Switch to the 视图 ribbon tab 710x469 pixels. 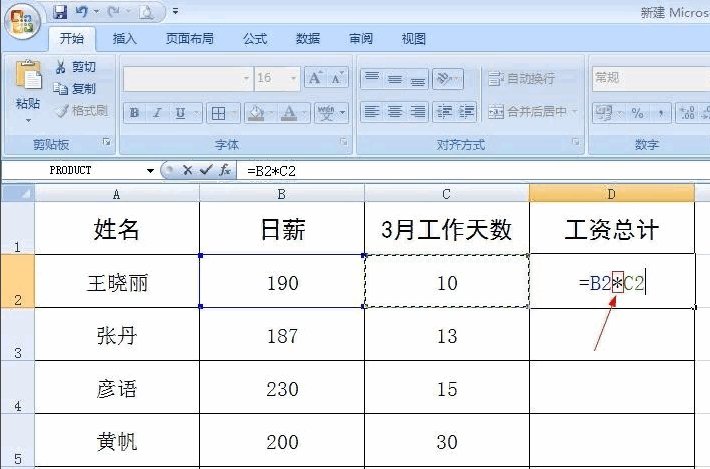(x=413, y=38)
